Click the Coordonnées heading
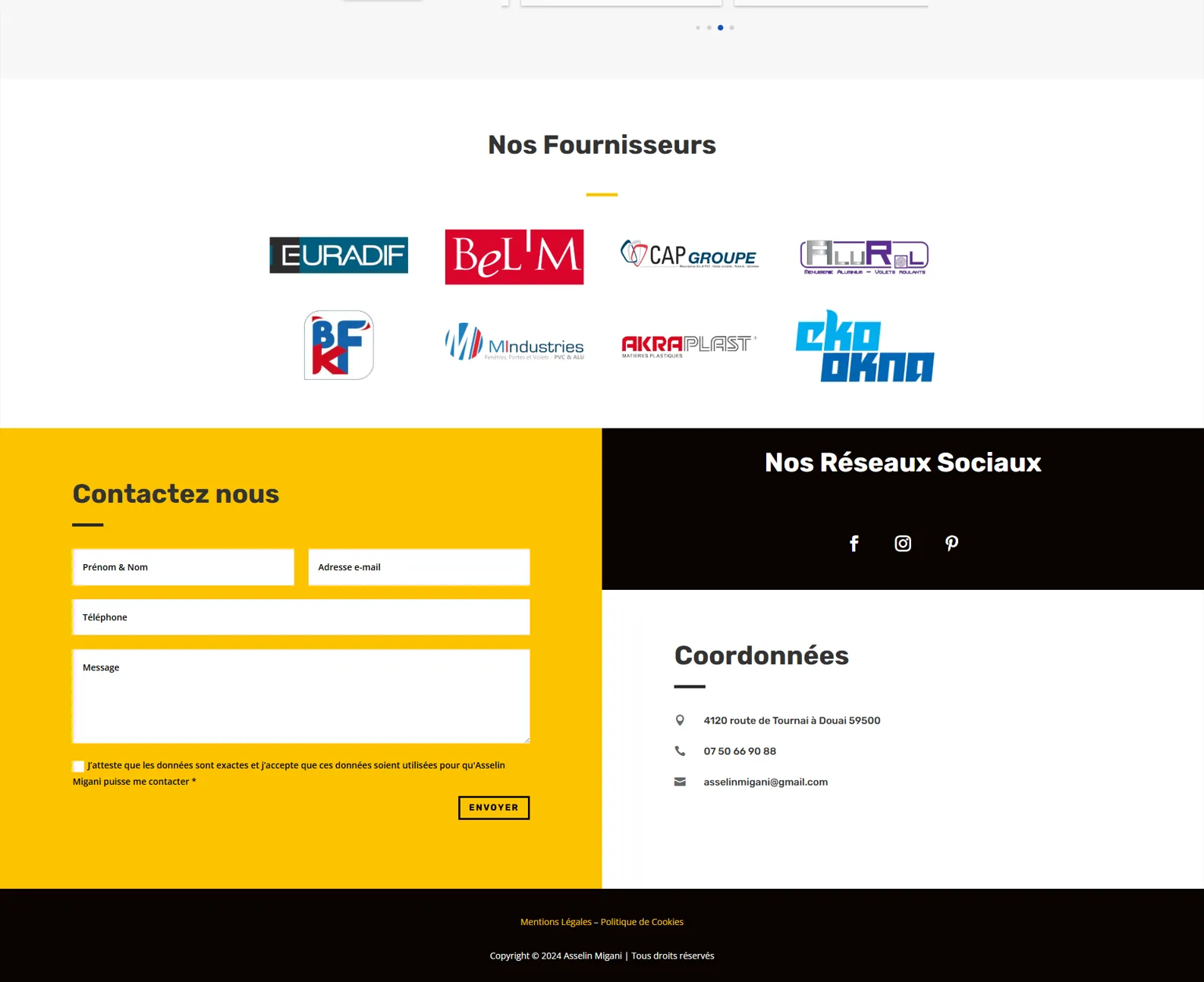 [x=762, y=655]
